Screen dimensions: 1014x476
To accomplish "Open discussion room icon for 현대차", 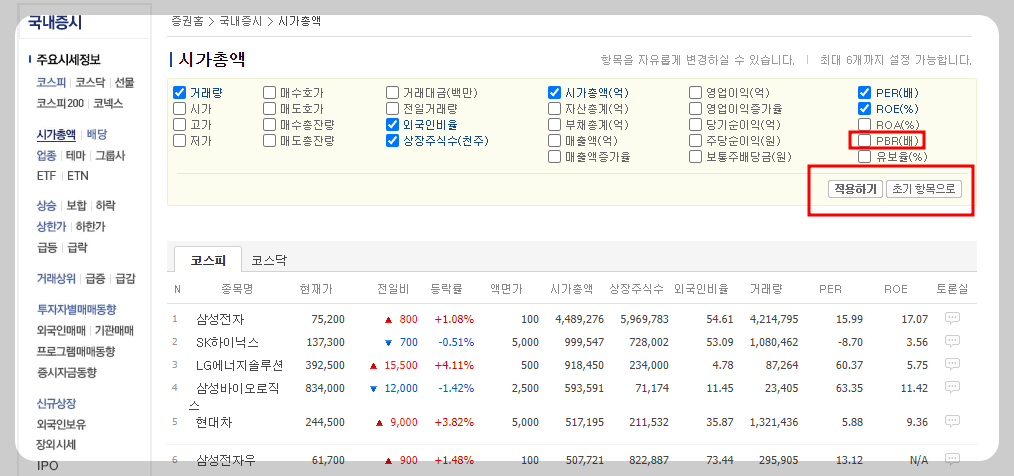I will pyautogui.click(x=952, y=421).
